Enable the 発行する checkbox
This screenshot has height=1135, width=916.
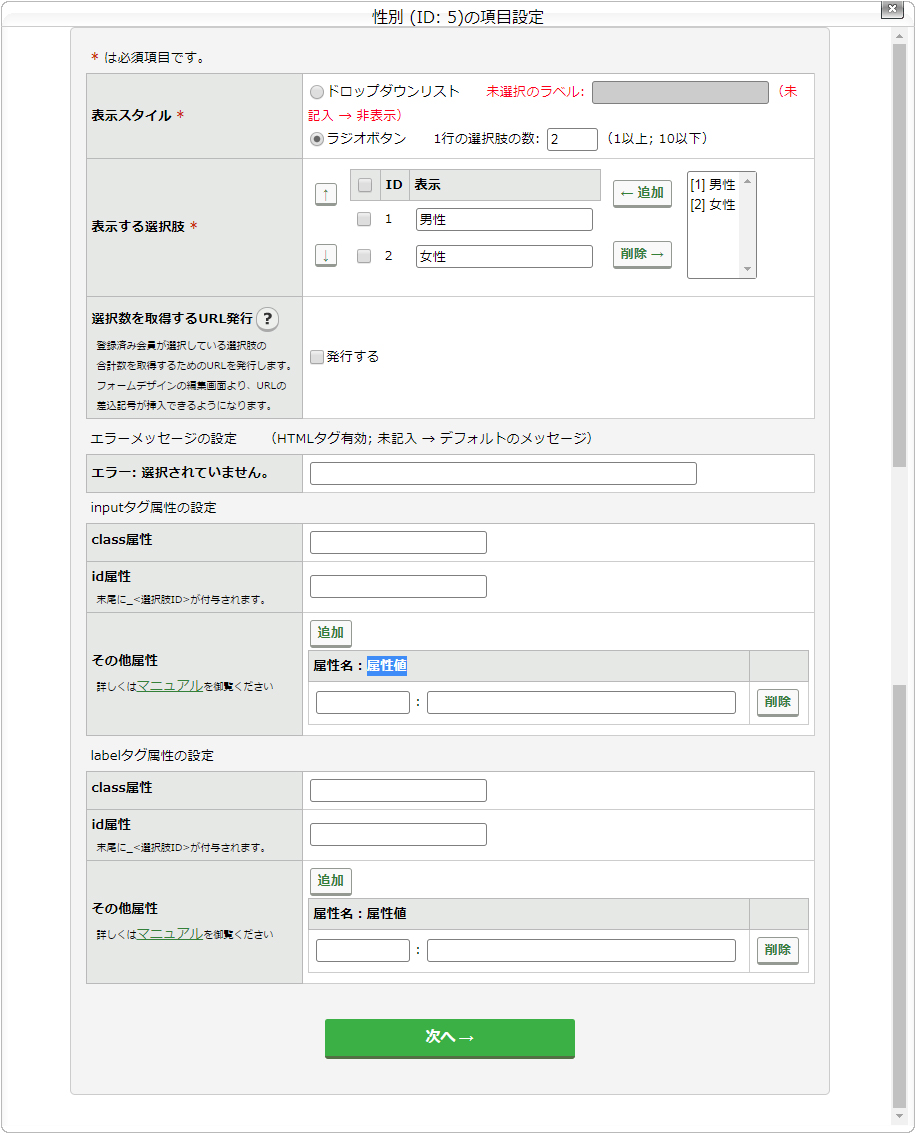(x=316, y=357)
